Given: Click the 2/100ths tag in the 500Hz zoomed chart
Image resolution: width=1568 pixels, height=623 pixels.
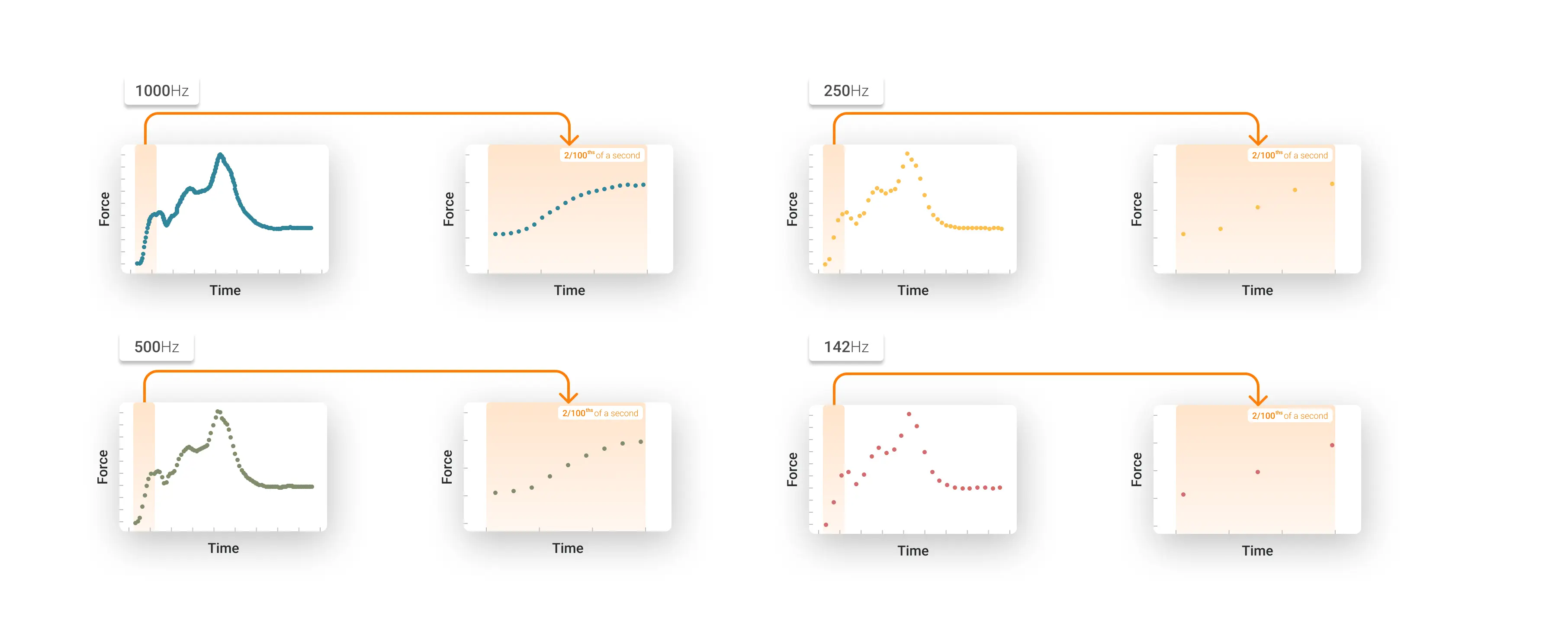Looking at the screenshot, I should point(600,414).
